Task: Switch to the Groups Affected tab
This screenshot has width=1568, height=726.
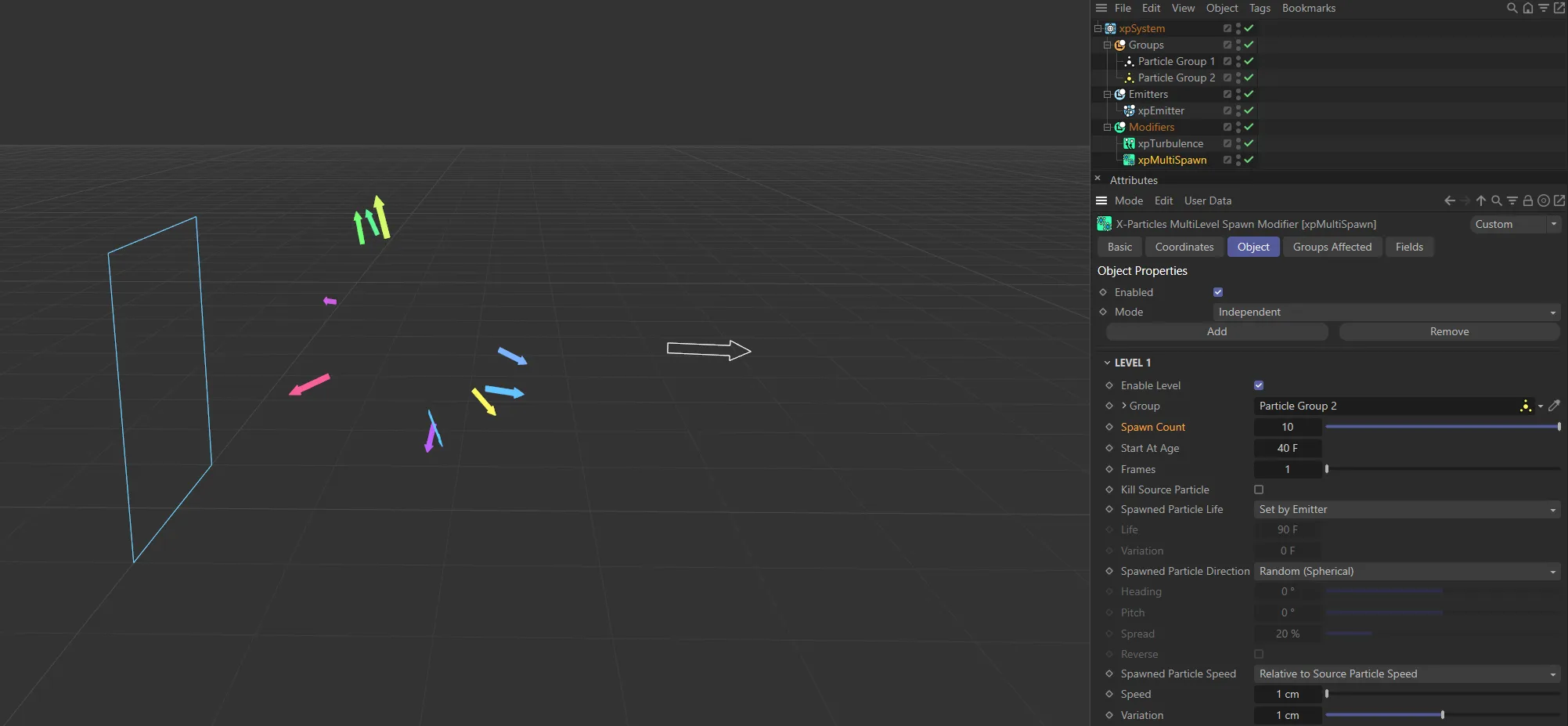Action: (x=1332, y=247)
